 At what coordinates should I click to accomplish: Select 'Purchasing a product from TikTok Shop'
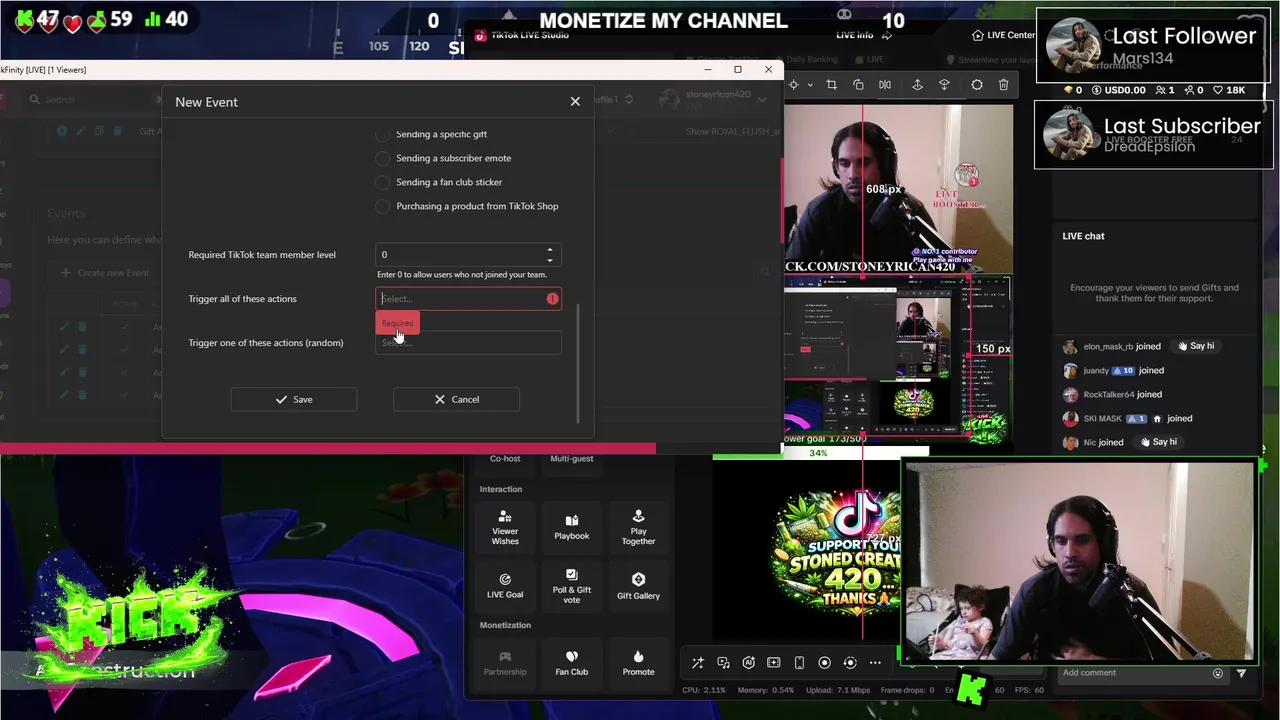[x=382, y=206]
